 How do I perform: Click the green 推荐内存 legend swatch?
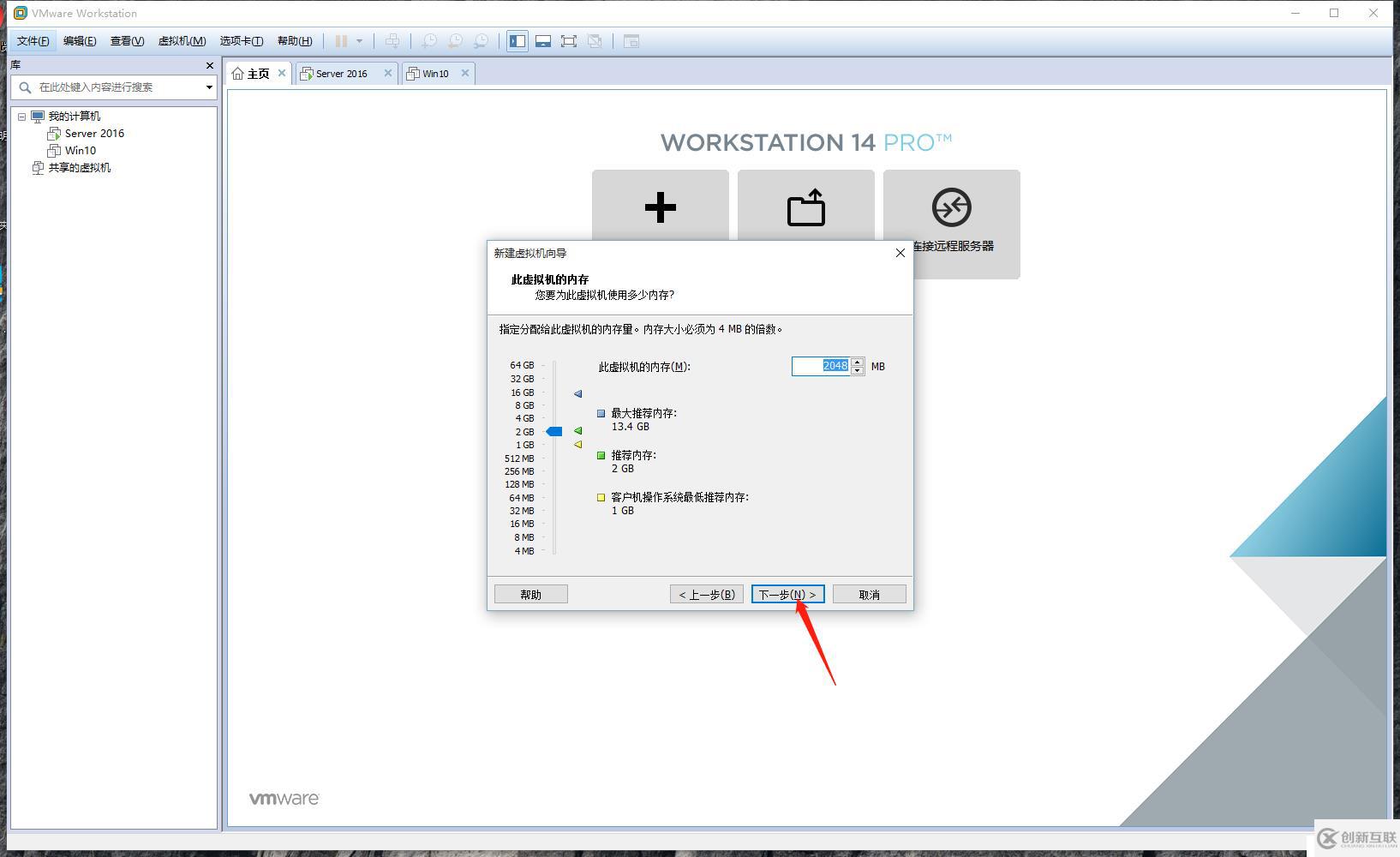pos(601,455)
